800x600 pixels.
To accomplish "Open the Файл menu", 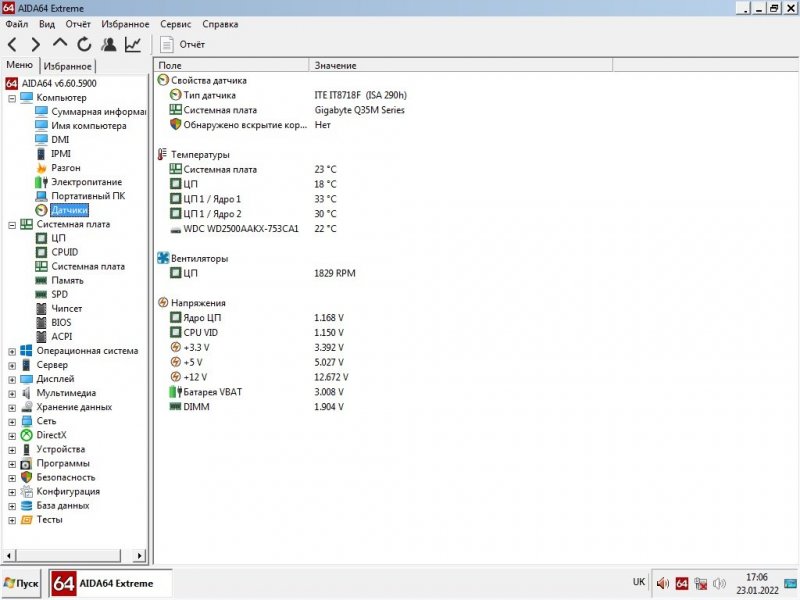I will point(17,24).
